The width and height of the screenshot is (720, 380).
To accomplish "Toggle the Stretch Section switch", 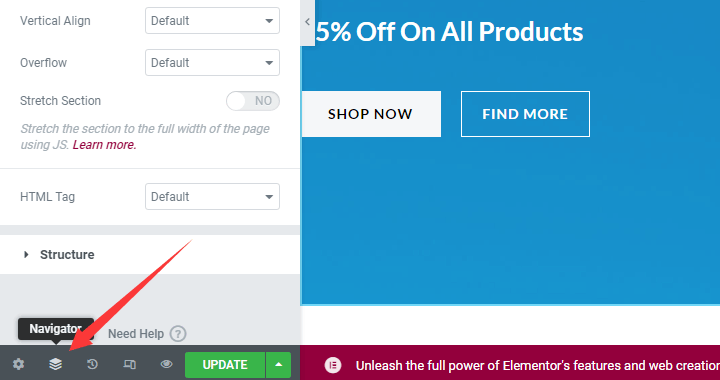I will pyautogui.click(x=253, y=101).
